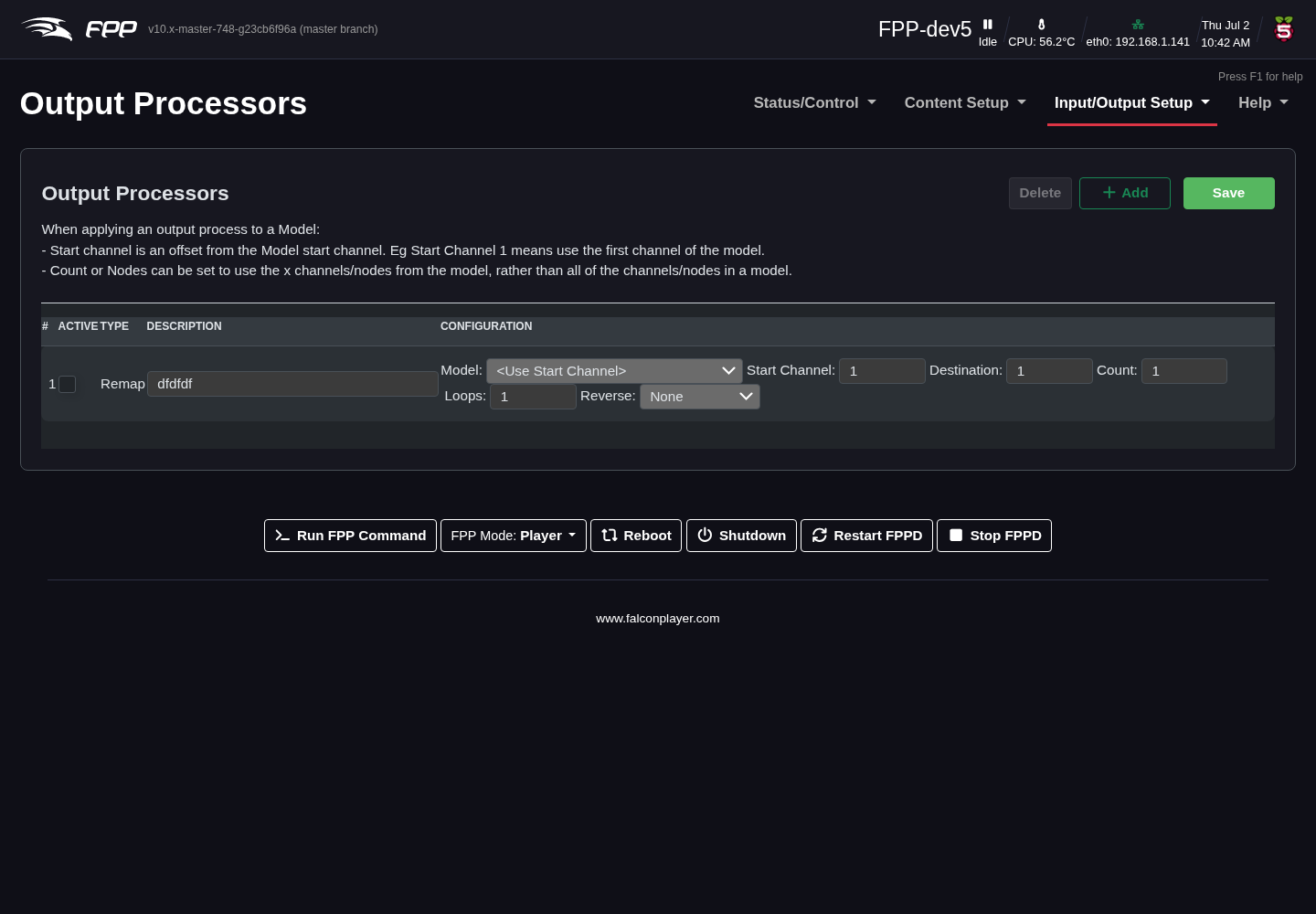This screenshot has width=1316, height=914.
Task: Toggle Active checkbox for Remap row 1
Action: (x=68, y=385)
